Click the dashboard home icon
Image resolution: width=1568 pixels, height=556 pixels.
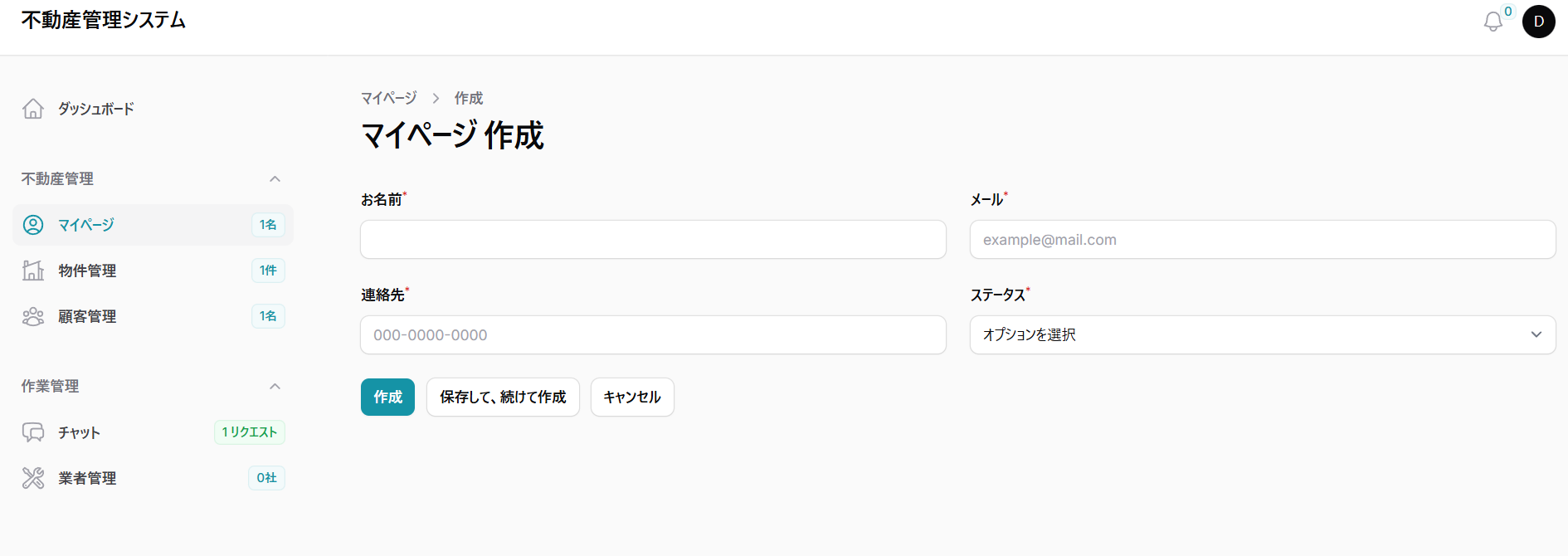coord(33,109)
